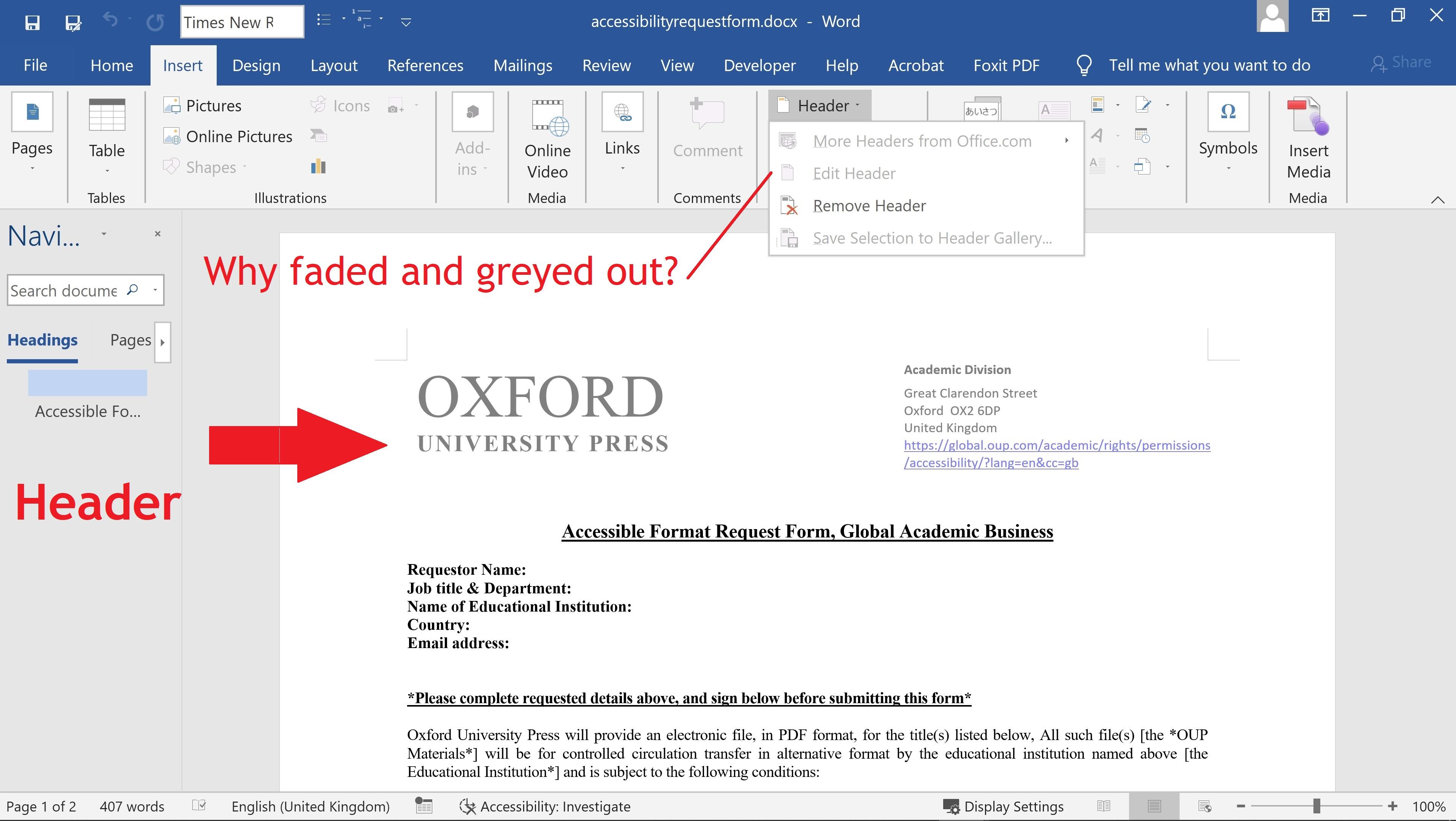Expand the Numbering dropdown arrow

(x=381, y=19)
